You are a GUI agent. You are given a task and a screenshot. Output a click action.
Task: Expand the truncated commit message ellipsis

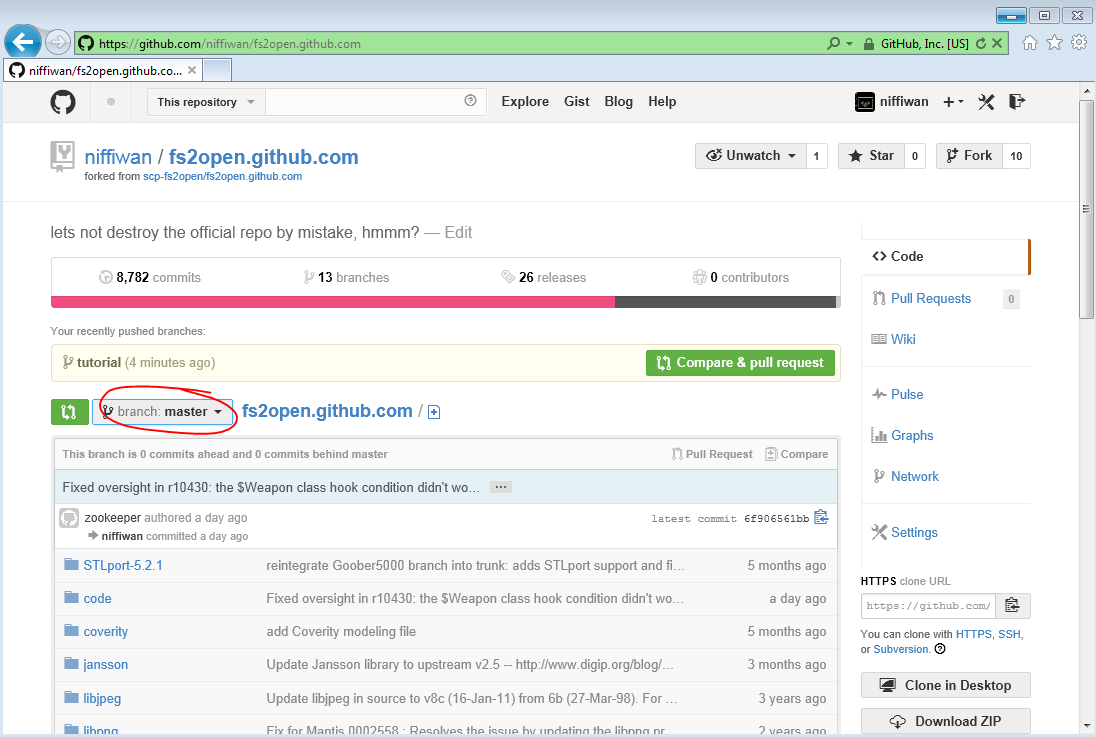click(502, 487)
